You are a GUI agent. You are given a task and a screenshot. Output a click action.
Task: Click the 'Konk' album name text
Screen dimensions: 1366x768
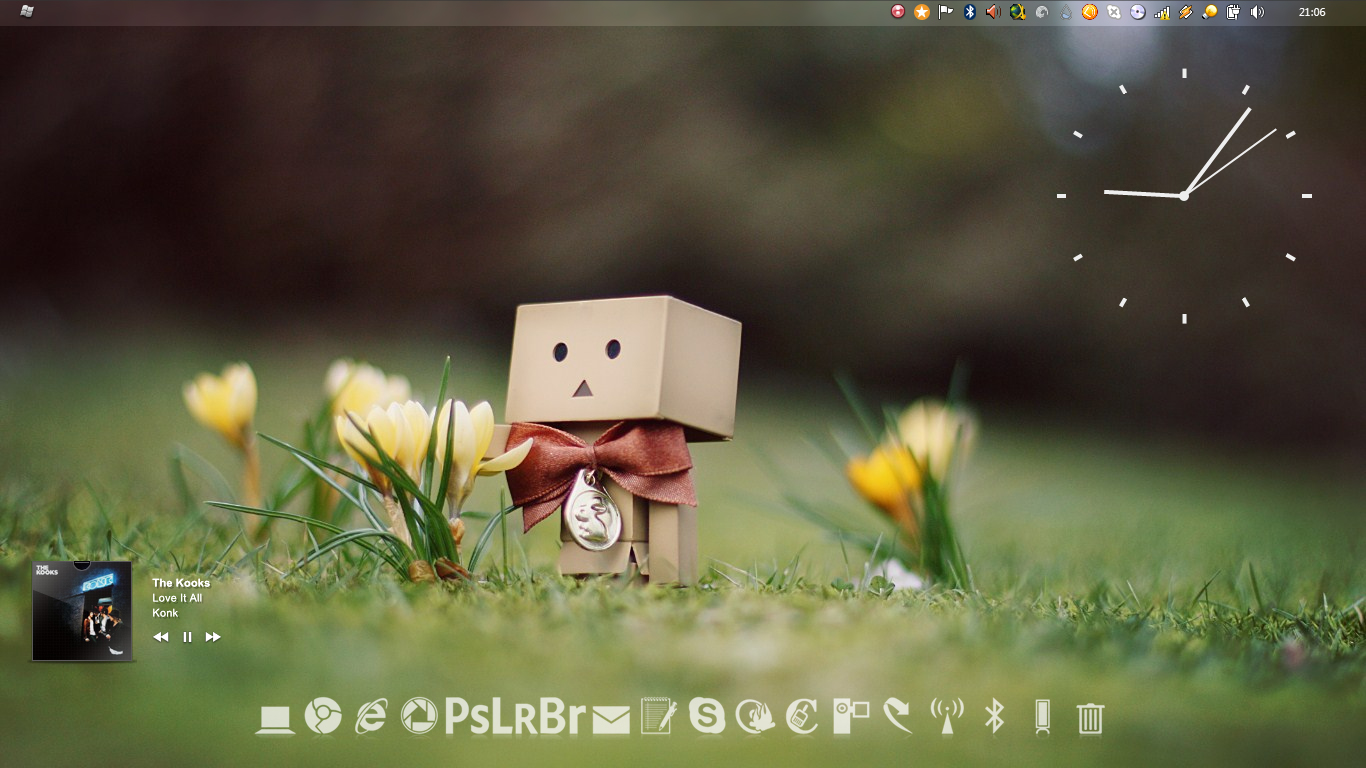click(x=165, y=613)
